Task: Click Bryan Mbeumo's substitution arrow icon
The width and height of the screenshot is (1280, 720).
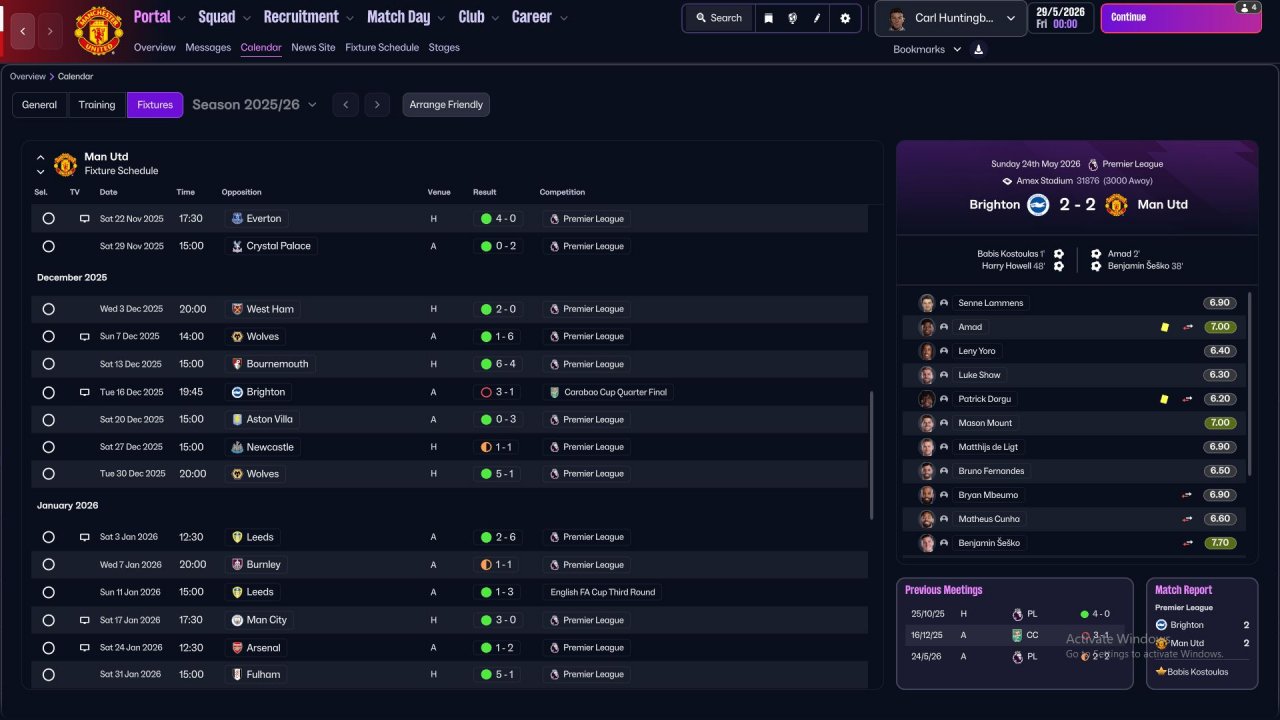Action: click(1187, 495)
